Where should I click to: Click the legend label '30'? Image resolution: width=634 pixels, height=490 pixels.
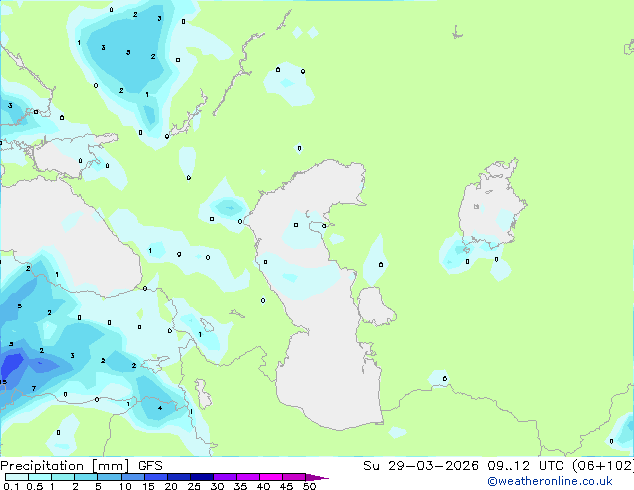(217, 486)
